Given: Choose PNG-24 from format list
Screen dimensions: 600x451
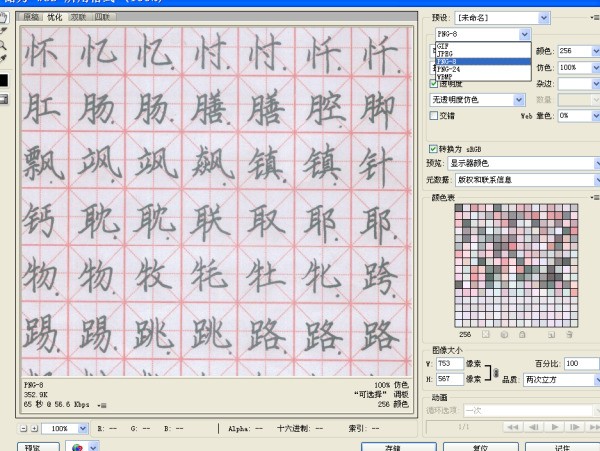Looking at the screenshot, I should (x=483, y=69).
